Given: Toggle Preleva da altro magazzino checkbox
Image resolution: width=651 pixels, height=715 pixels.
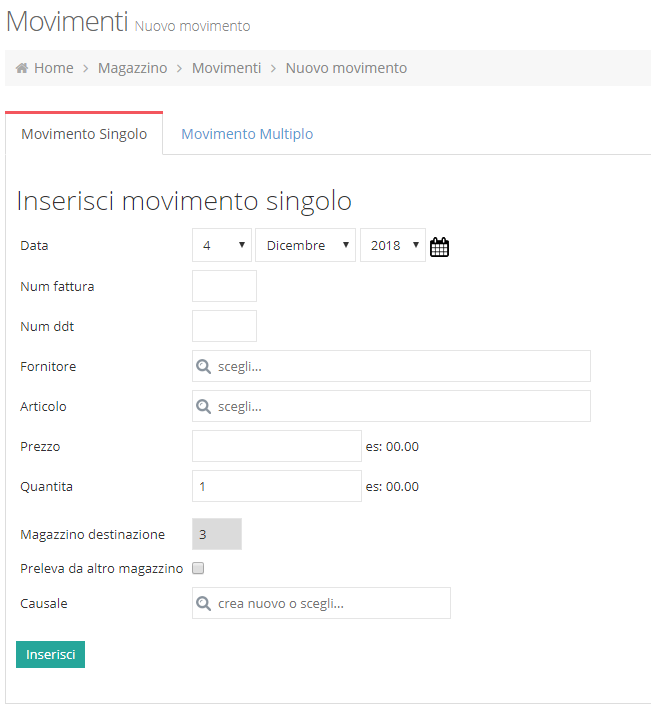Looking at the screenshot, I should click(198, 568).
